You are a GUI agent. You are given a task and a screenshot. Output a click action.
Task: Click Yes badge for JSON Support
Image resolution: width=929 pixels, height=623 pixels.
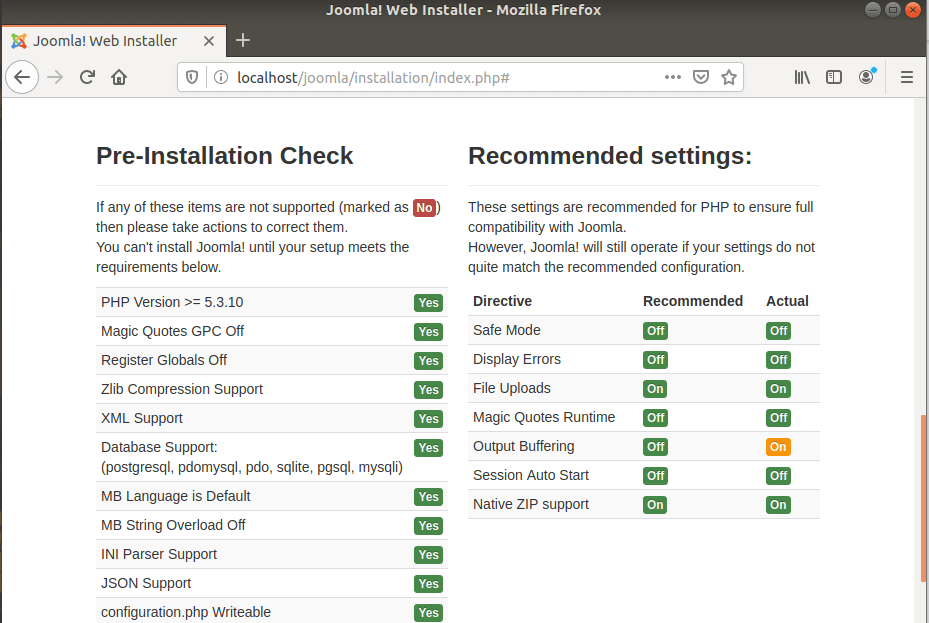(x=428, y=584)
